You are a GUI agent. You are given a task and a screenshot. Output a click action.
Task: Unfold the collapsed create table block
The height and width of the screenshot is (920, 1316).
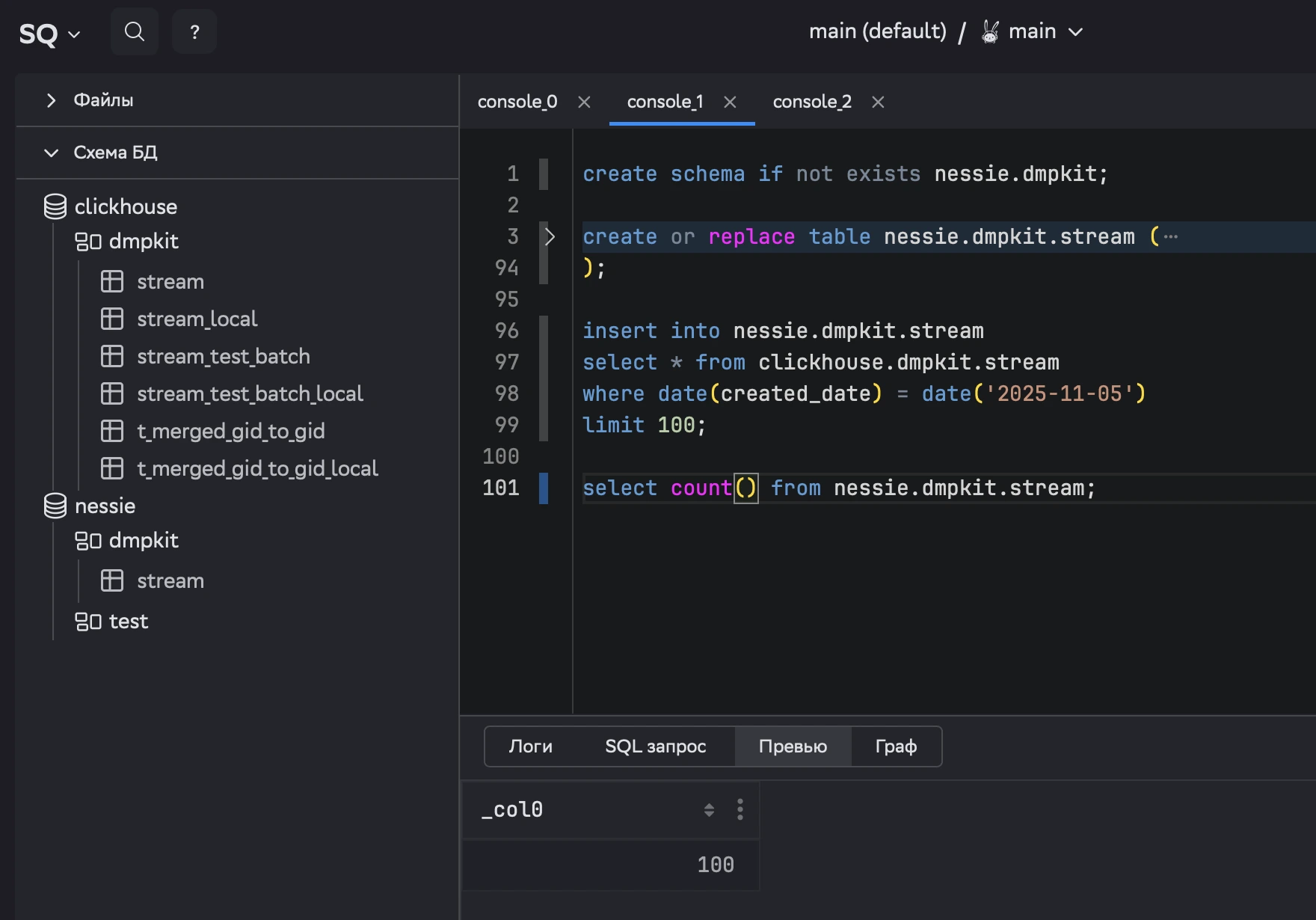pos(550,236)
